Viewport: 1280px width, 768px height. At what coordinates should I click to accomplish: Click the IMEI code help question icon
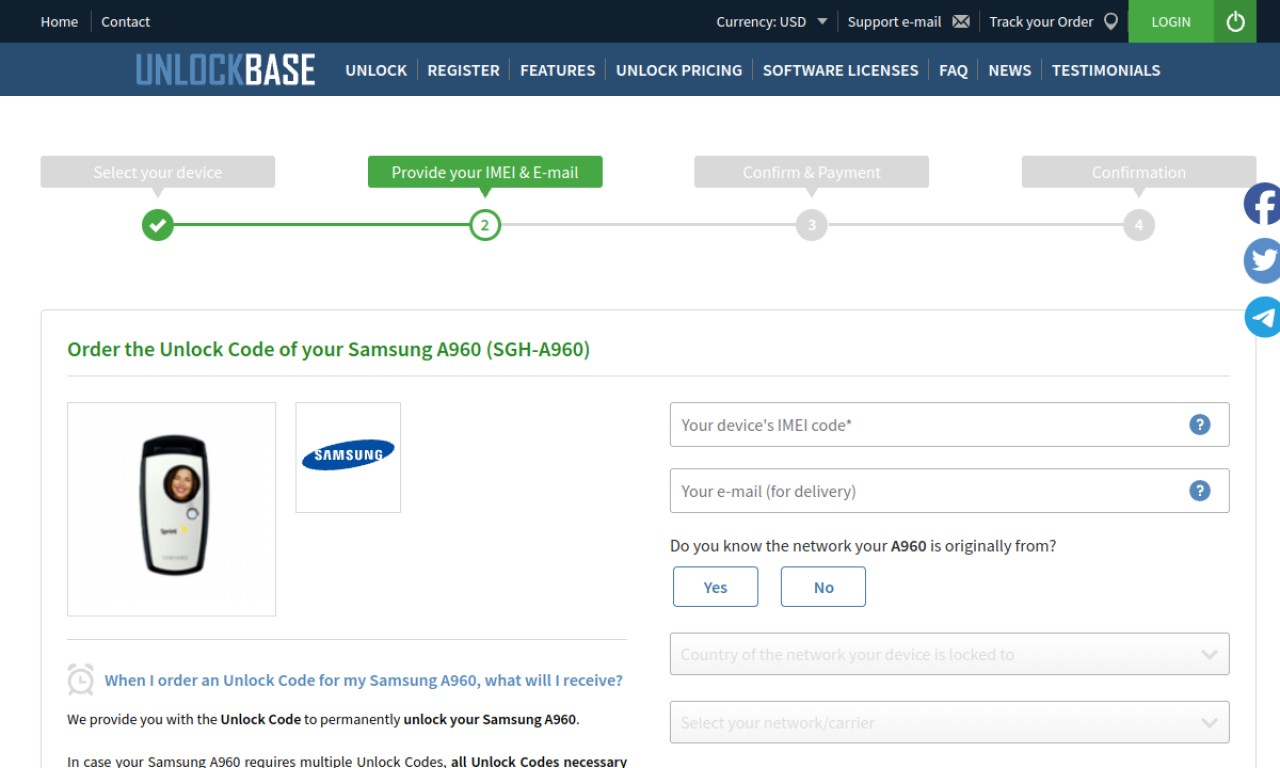(1200, 425)
